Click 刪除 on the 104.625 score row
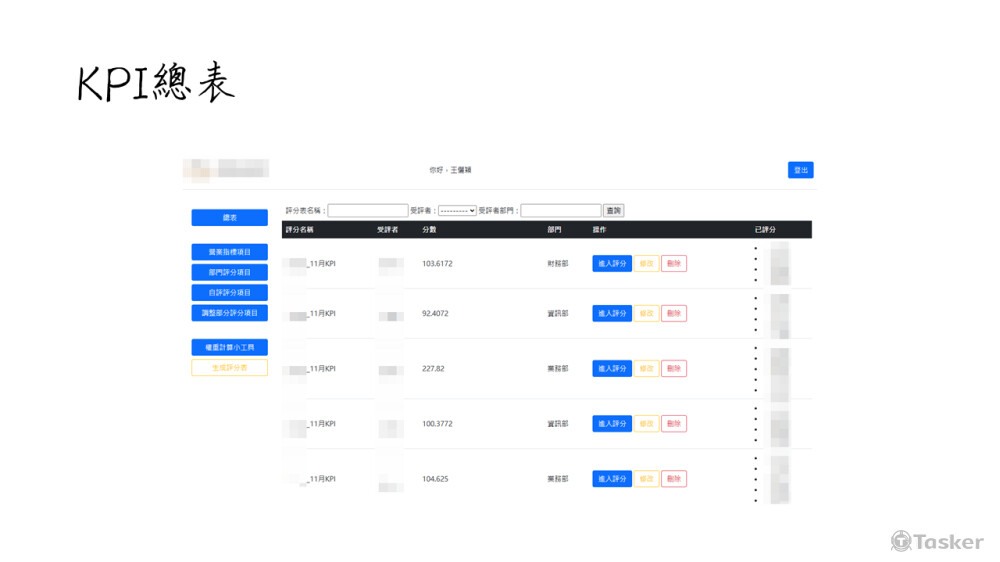 (x=674, y=479)
